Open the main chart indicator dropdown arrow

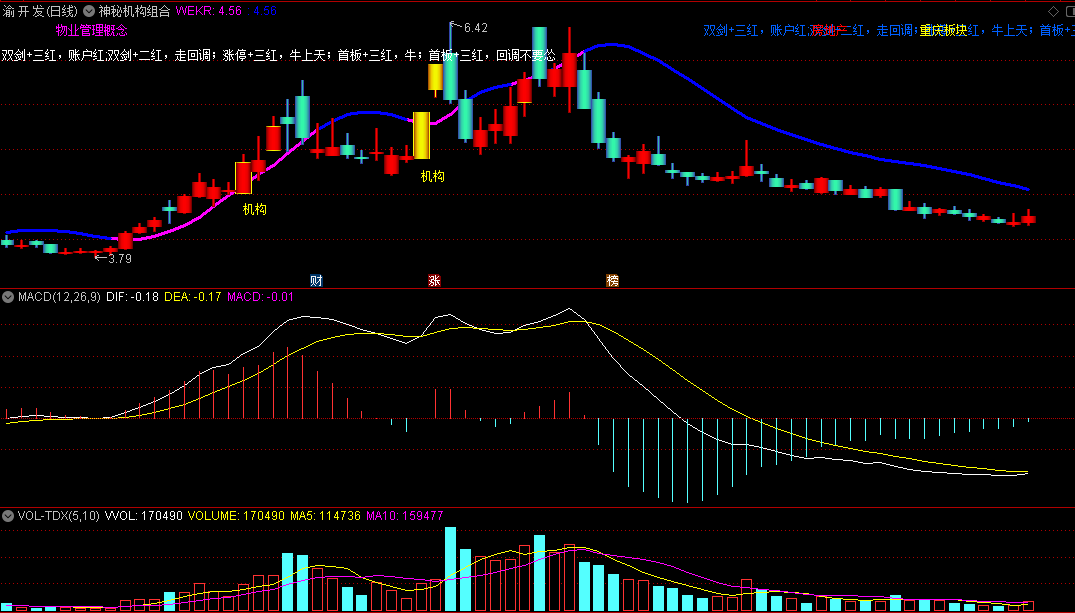pyautogui.click(x=89, y=11)
